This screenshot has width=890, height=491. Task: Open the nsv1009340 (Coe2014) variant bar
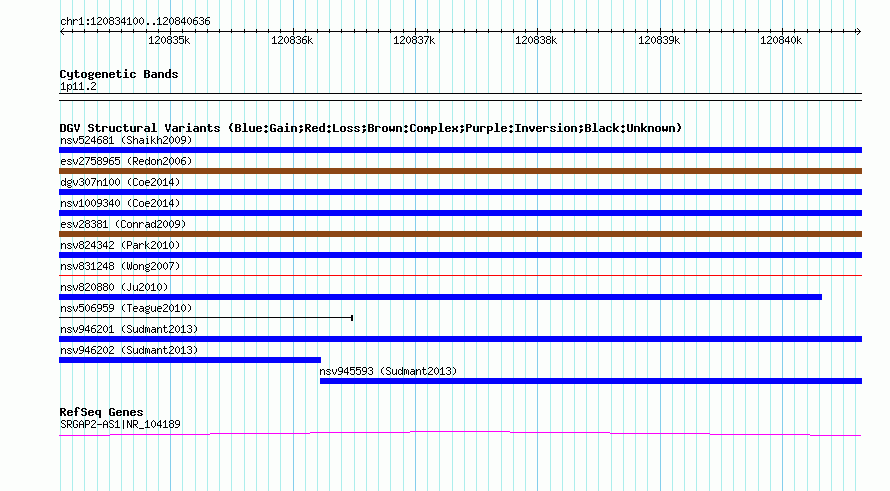coord(460,213)
